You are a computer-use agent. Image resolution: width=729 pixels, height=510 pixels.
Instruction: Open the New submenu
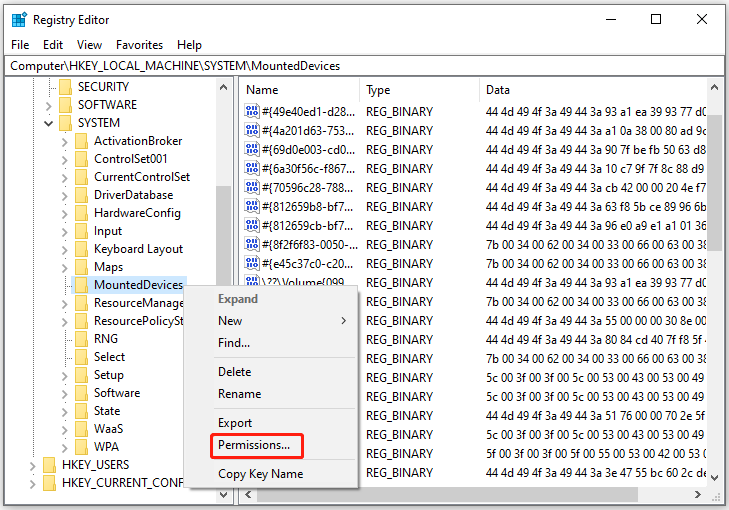tap(284, 321)
